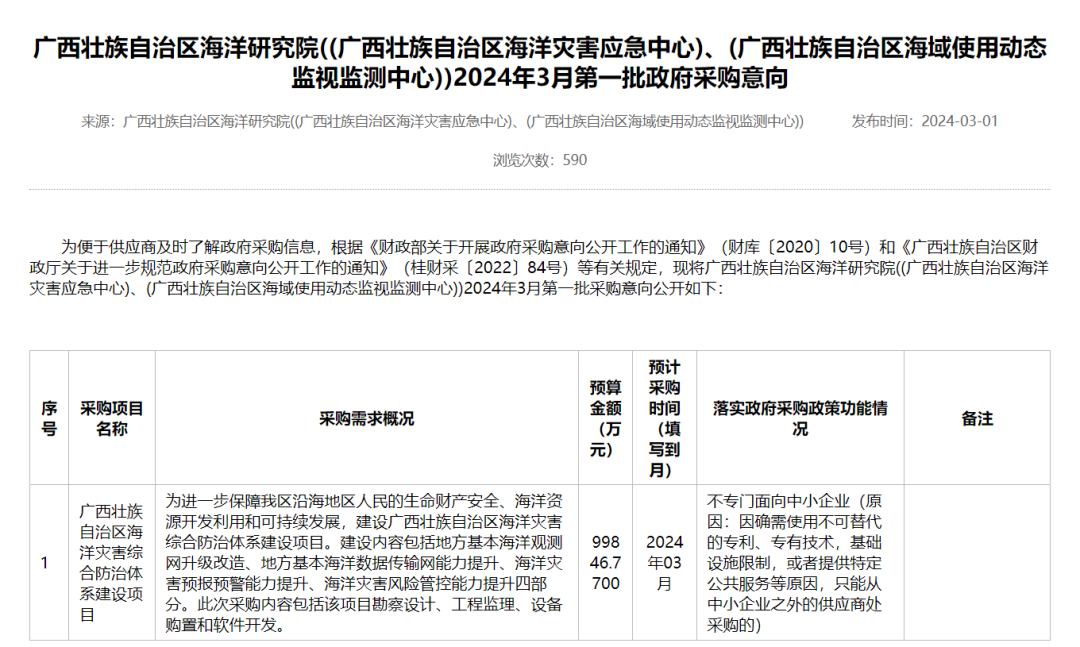The image size is (1080, 647).
Task: Select the 序号 column header
Action: (x=49, y=418)
